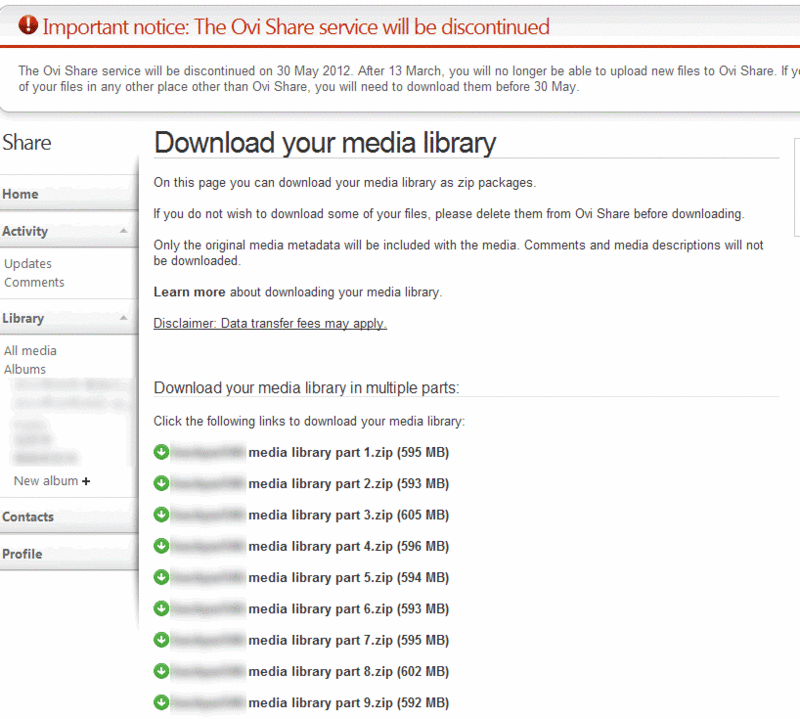This screenshot has width=800, height=719.
Task: Click the Important notice red headline
Action: pyautogui.click(x=296, y=27)
